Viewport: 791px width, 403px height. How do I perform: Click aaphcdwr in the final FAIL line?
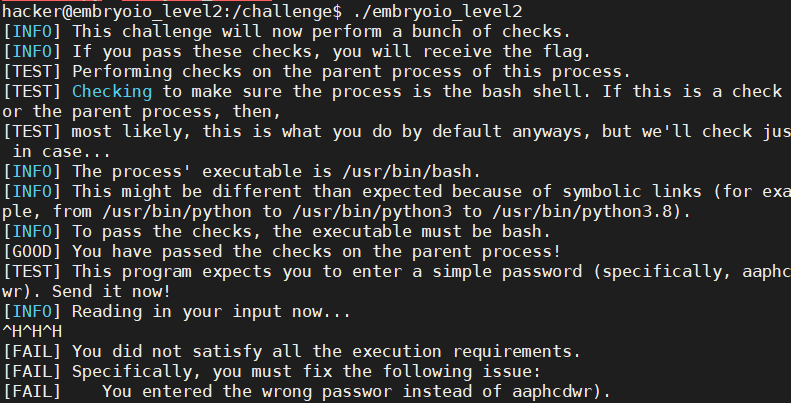(x=555, y=391)
